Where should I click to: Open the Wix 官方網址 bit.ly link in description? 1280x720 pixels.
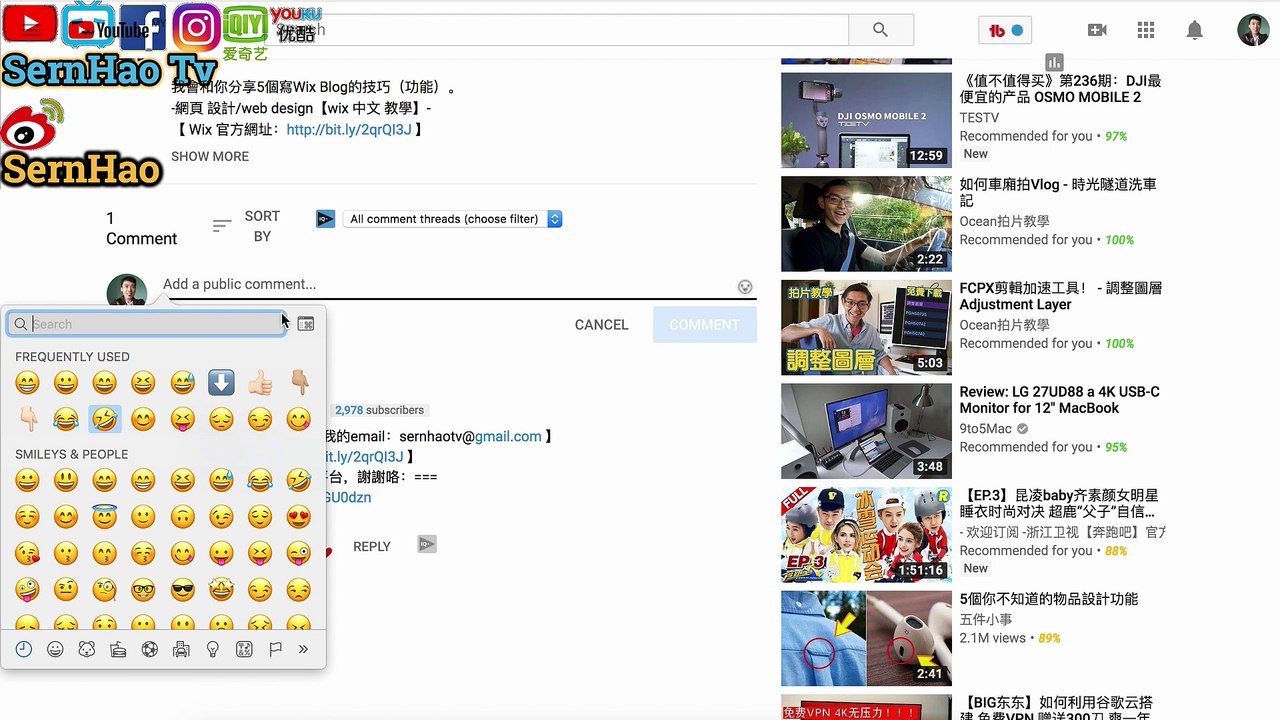349,130
